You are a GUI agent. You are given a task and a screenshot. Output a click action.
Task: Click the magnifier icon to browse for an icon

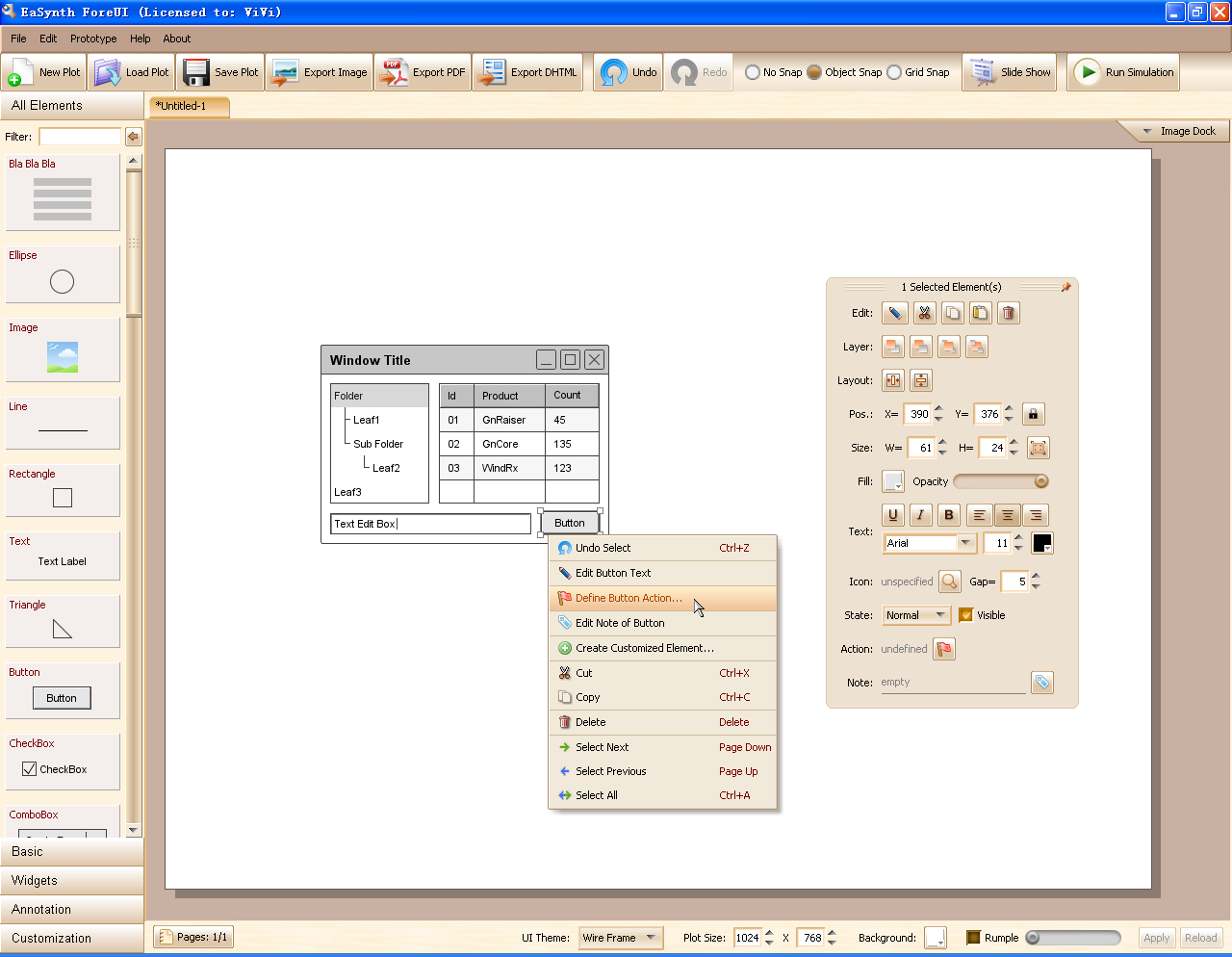950,582
